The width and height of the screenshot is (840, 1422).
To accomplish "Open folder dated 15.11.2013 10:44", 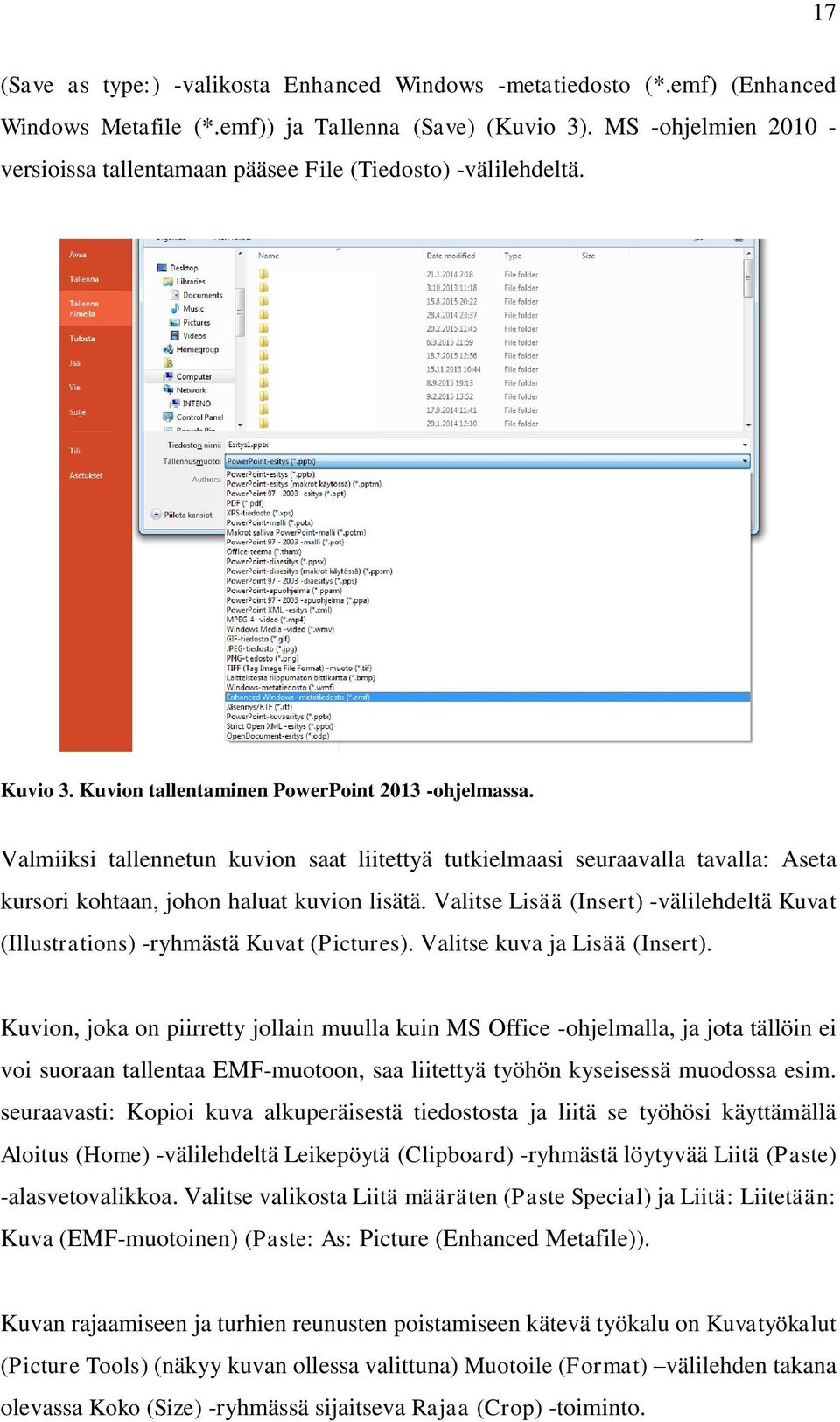I will click(398, 369).
